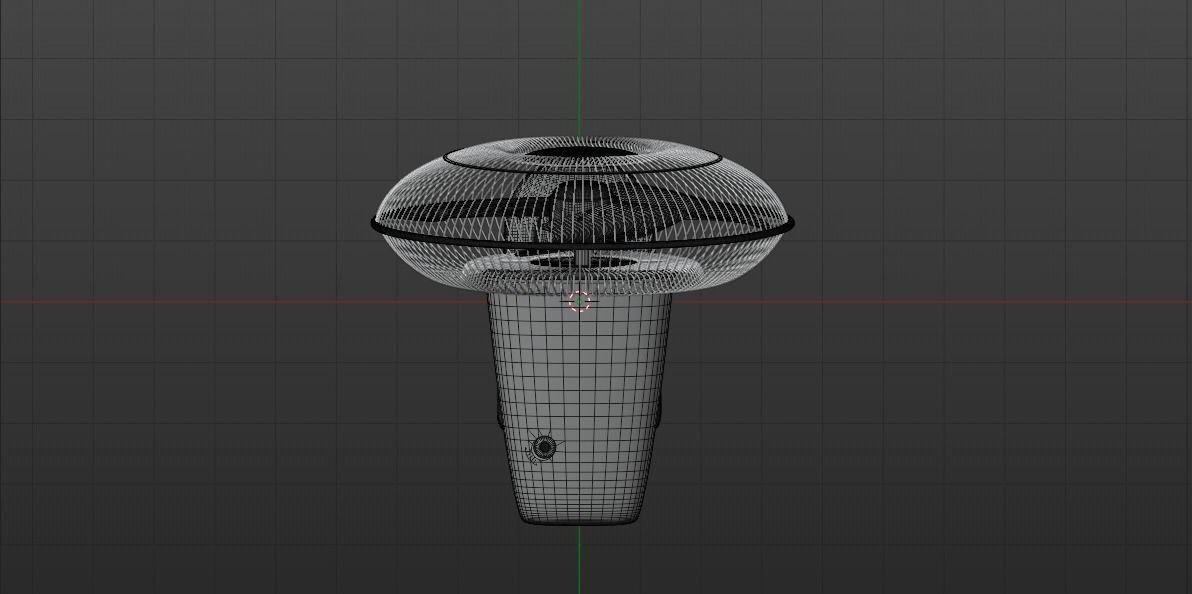The height and width of the screenshot is (594, 1192).
Task: Select the domed wireframe shade on top
Action: point(582,215)
